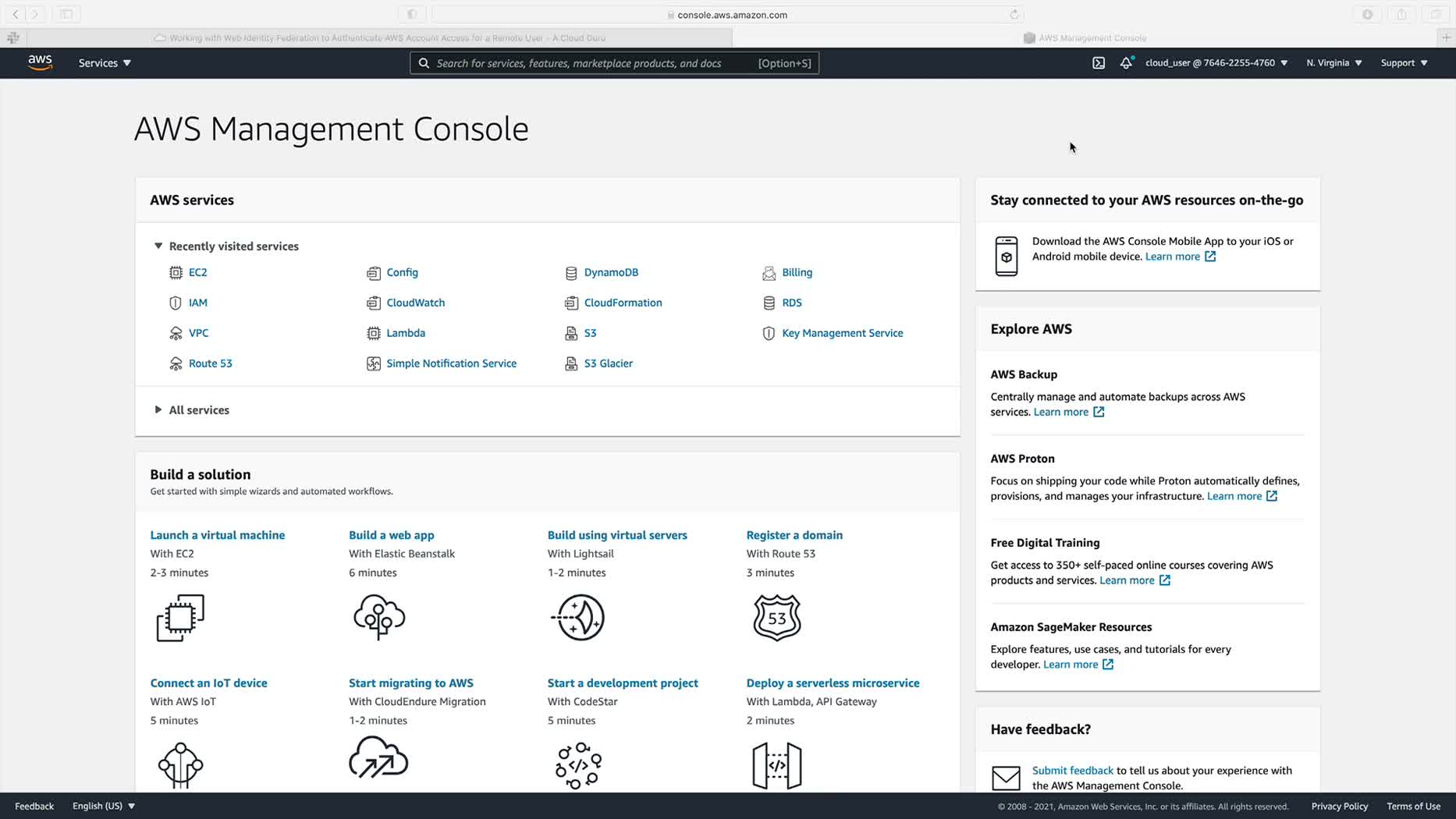Click the browser sidebar toggle button

pyautogui.click(x=66, y=14)
